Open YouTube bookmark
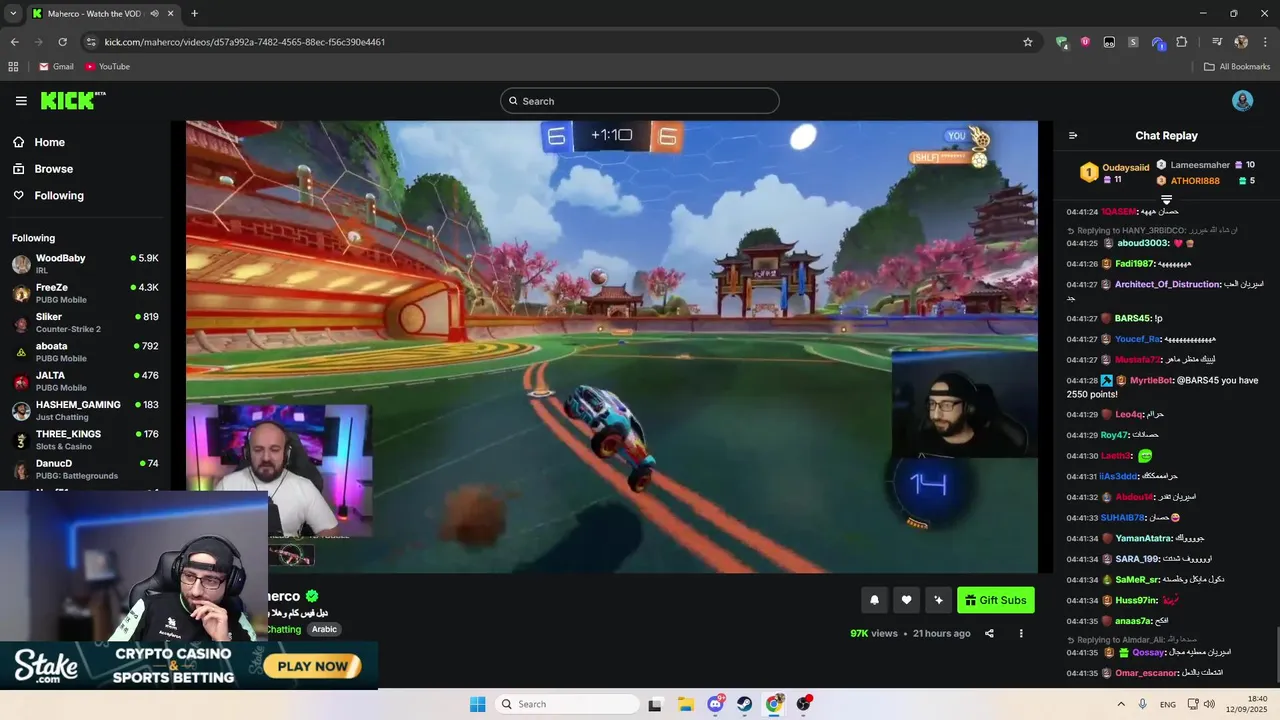This screenshot has width=1280, height=720. pyautogui.click(x=108, y=66)
